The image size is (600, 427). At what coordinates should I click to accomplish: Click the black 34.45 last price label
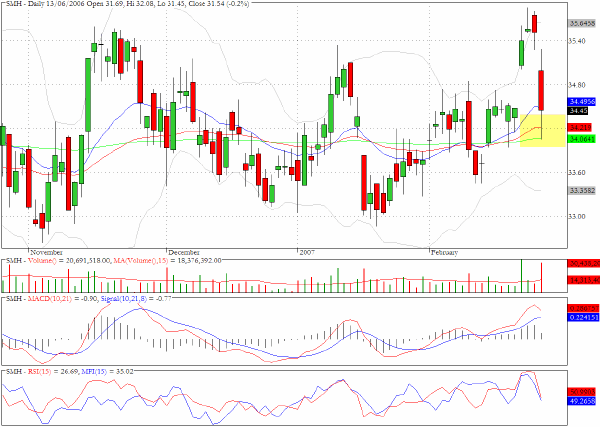point(578,111)
